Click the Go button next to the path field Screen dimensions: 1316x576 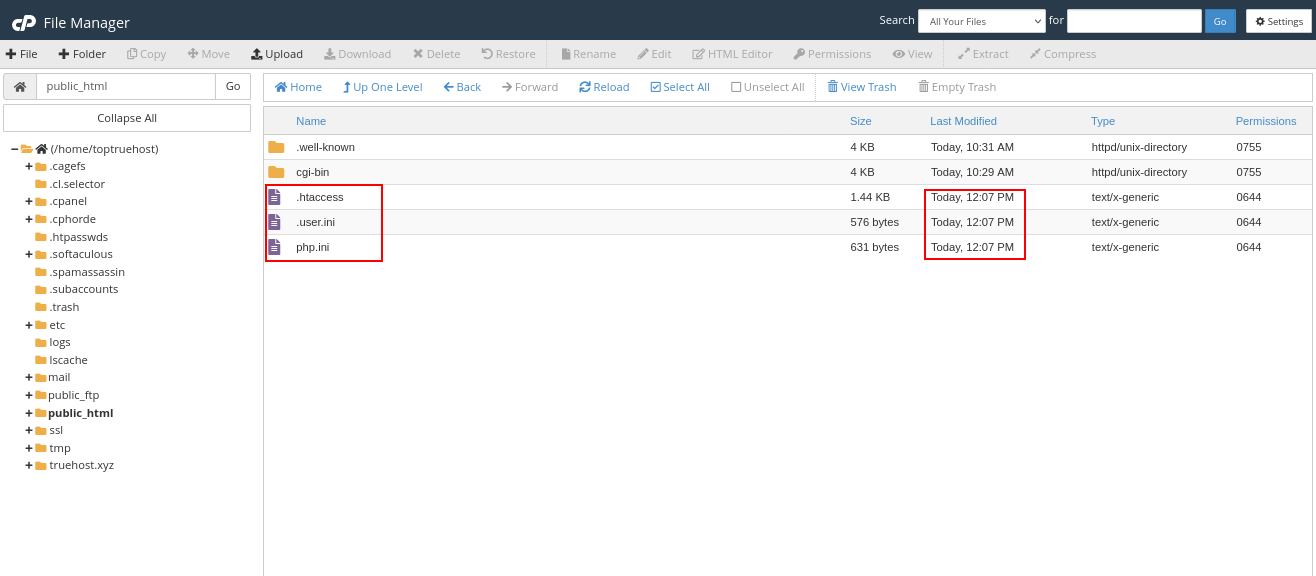(232, 86)
